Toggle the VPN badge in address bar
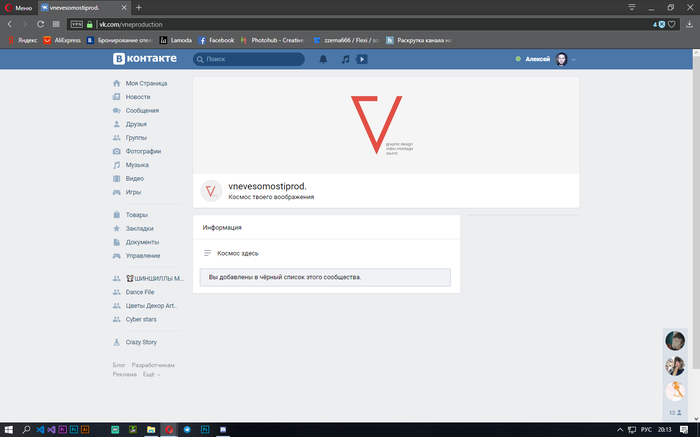700x437 pixels. coord(76,23)
